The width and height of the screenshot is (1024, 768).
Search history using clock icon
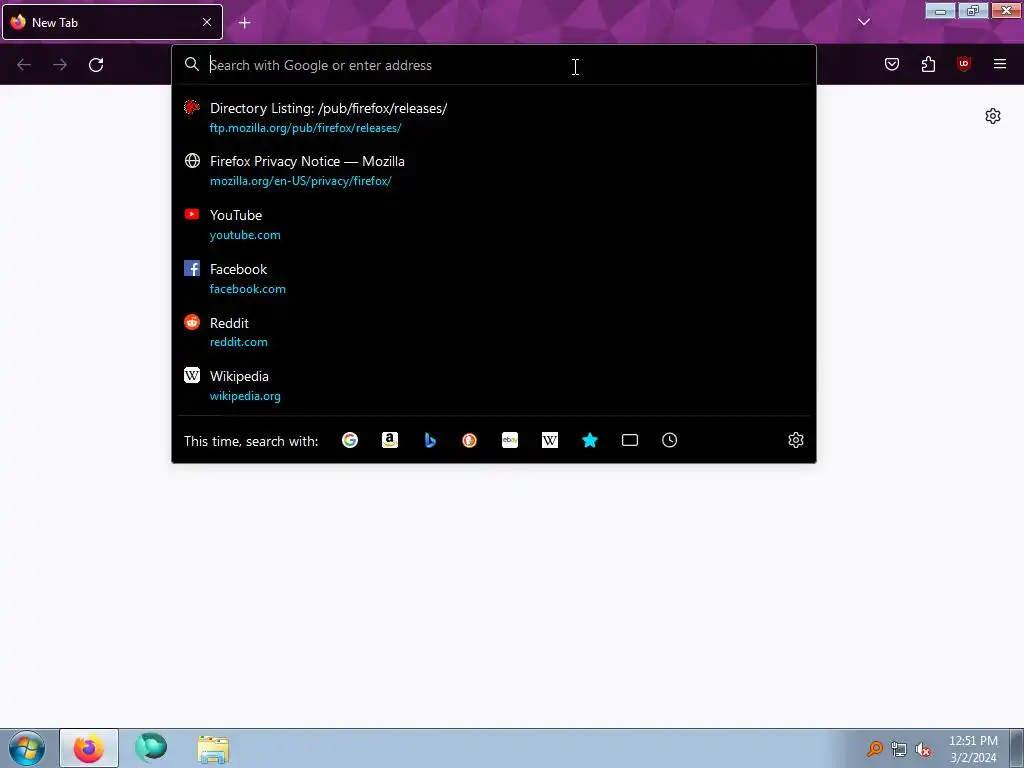[x=669, y=440]
